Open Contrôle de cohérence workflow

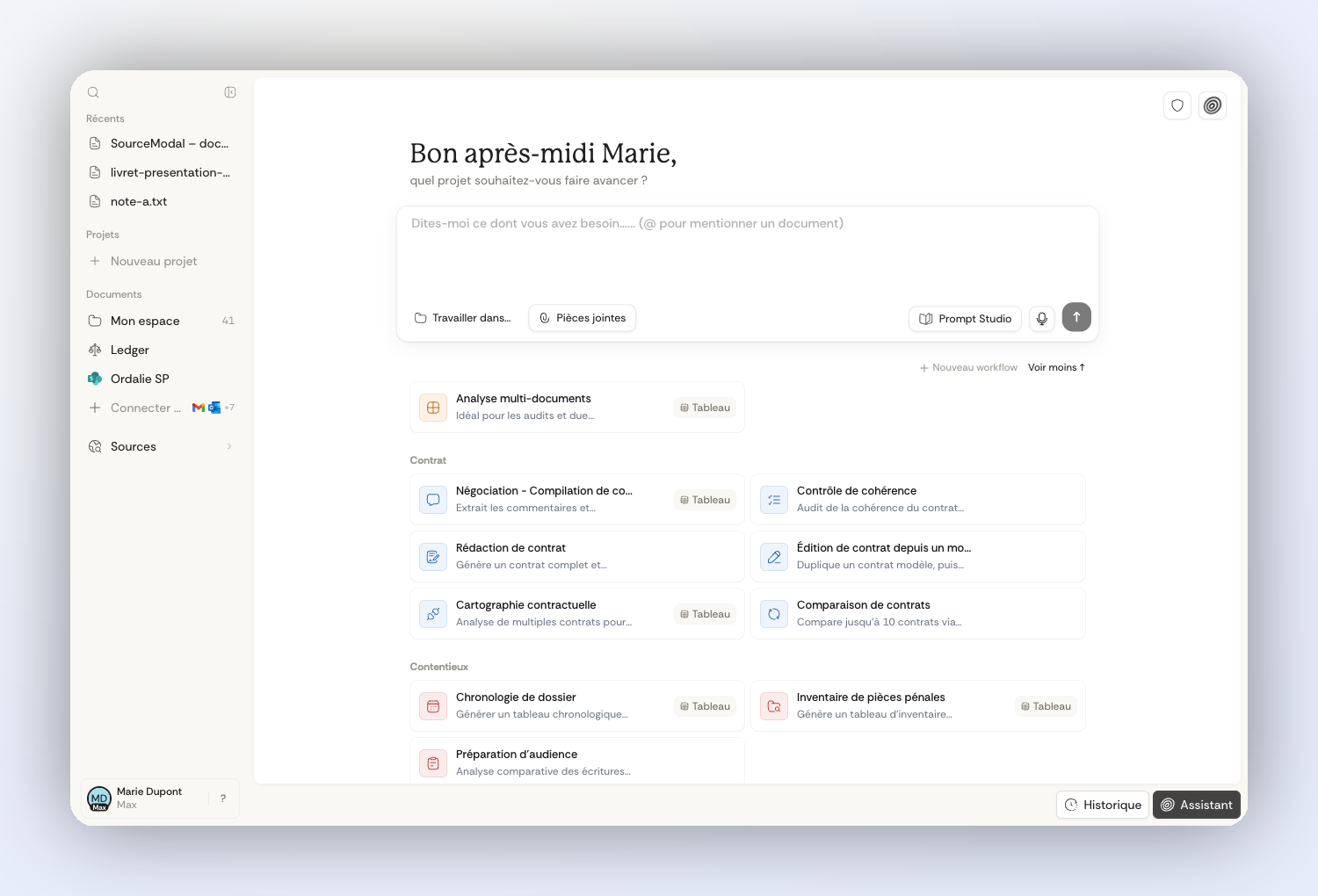click(x=918, y=500)
